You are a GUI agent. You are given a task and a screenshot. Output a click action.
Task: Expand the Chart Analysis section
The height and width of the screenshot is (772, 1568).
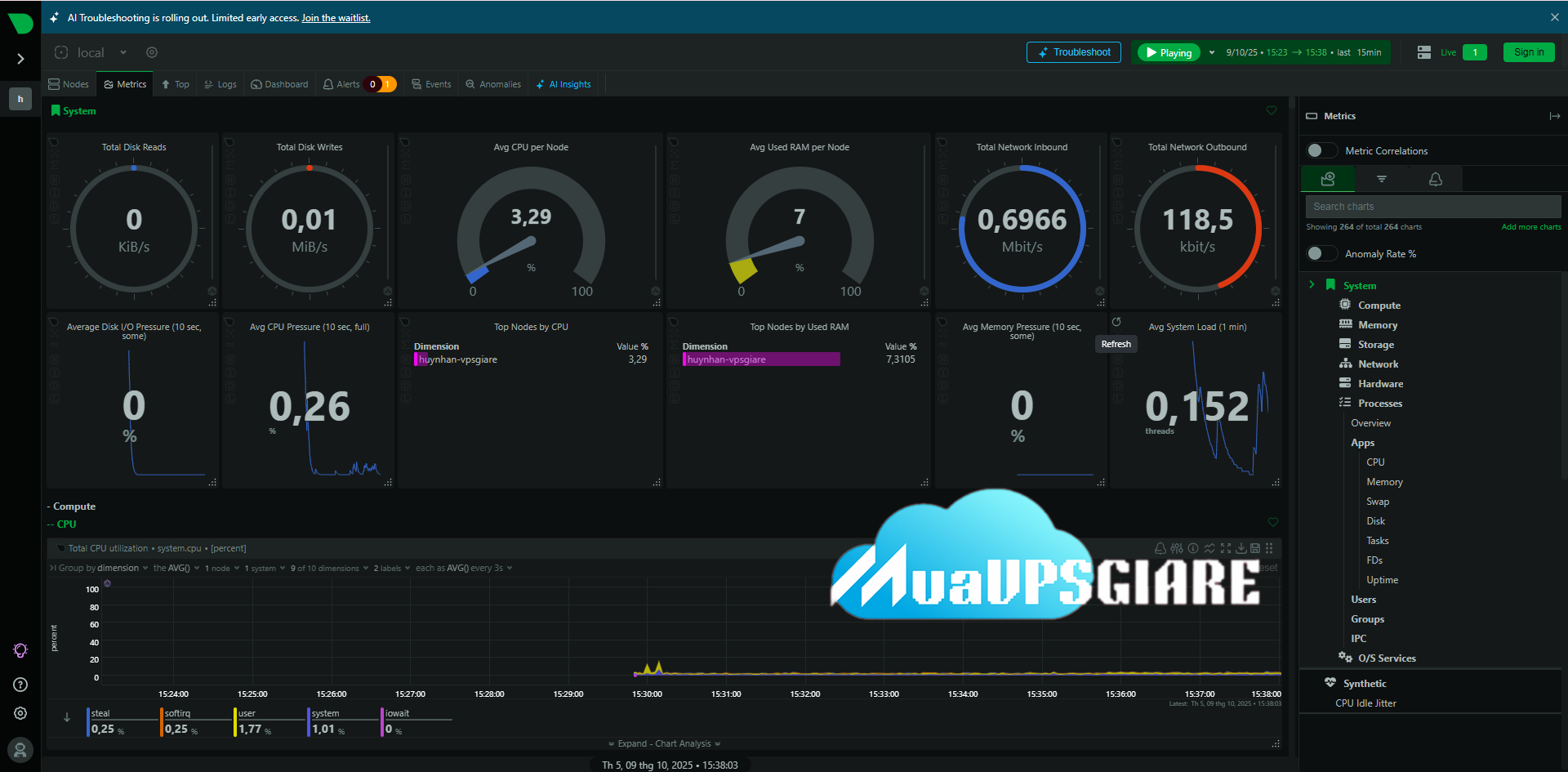[x=665, y=743]
